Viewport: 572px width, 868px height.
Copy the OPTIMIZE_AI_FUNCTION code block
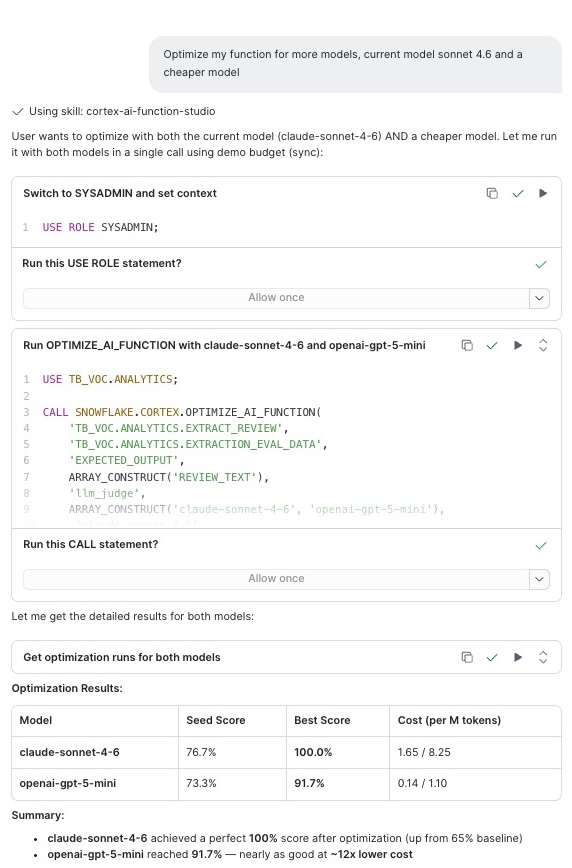click(467, 345)
